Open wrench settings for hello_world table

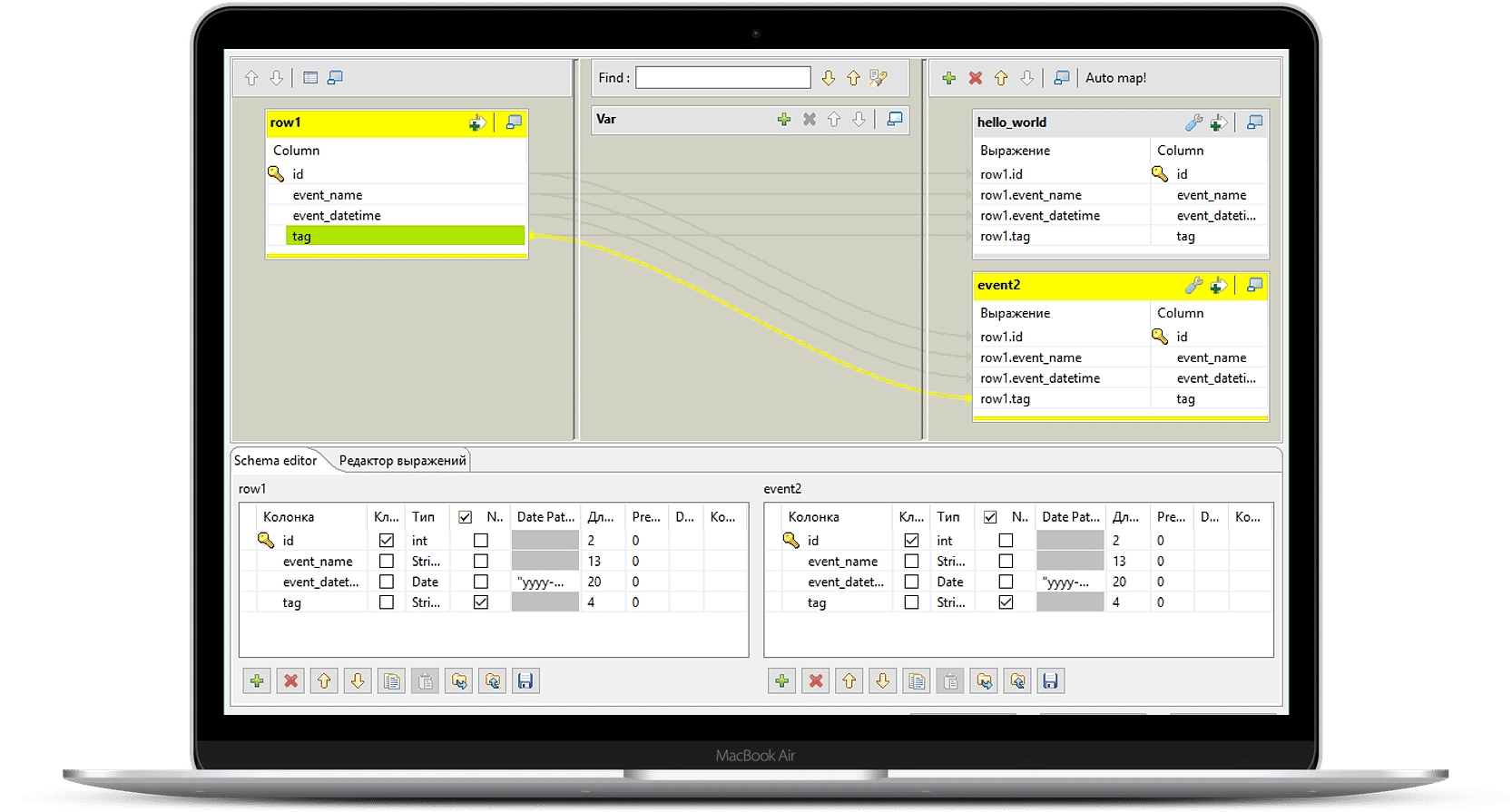[1193, 122]
